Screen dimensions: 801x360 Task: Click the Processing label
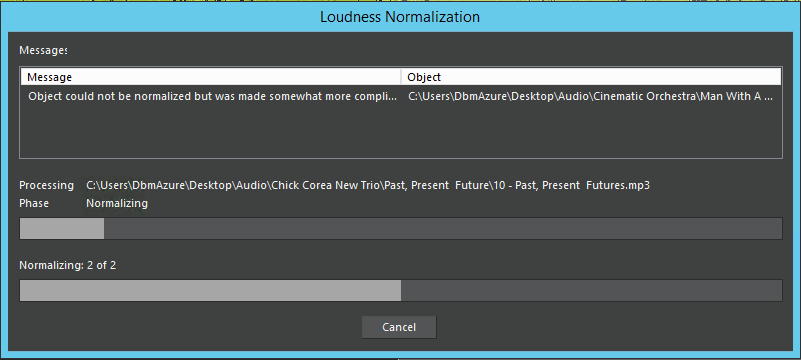[x=46, y=185]
